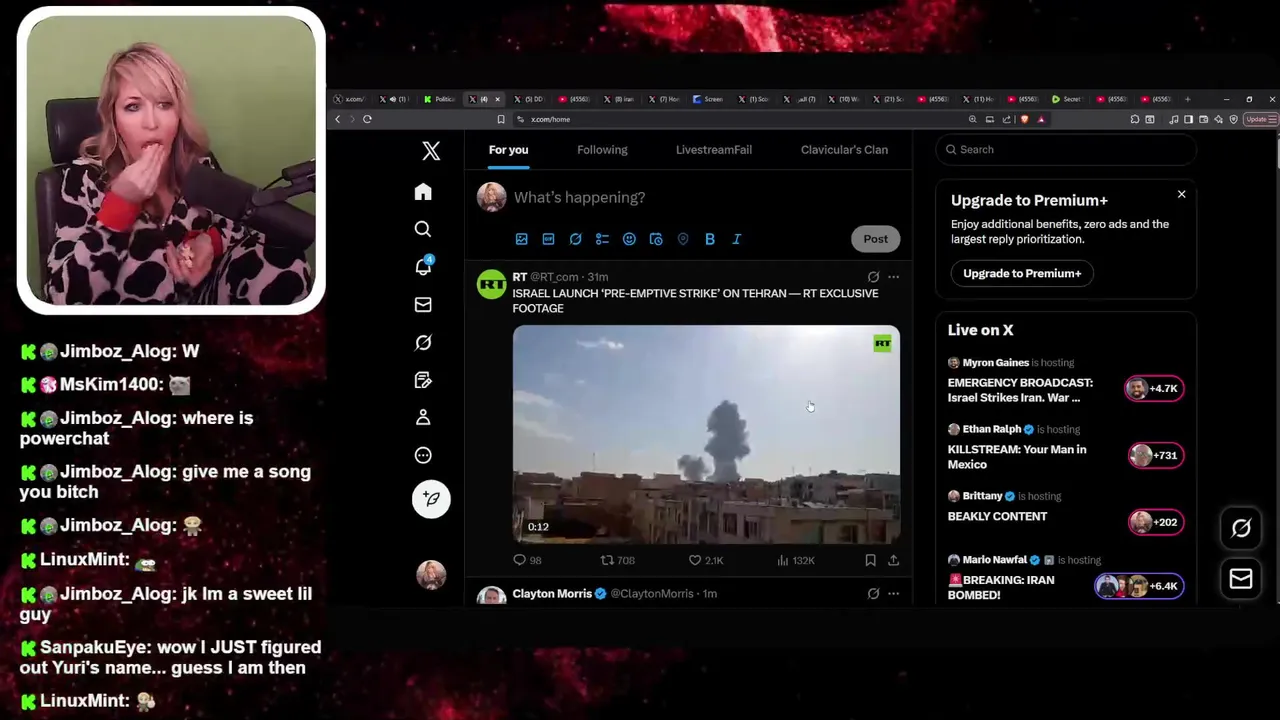Click the Post button
The image size is (1280, 720).
pyautogui.click(x=875, y=239)
